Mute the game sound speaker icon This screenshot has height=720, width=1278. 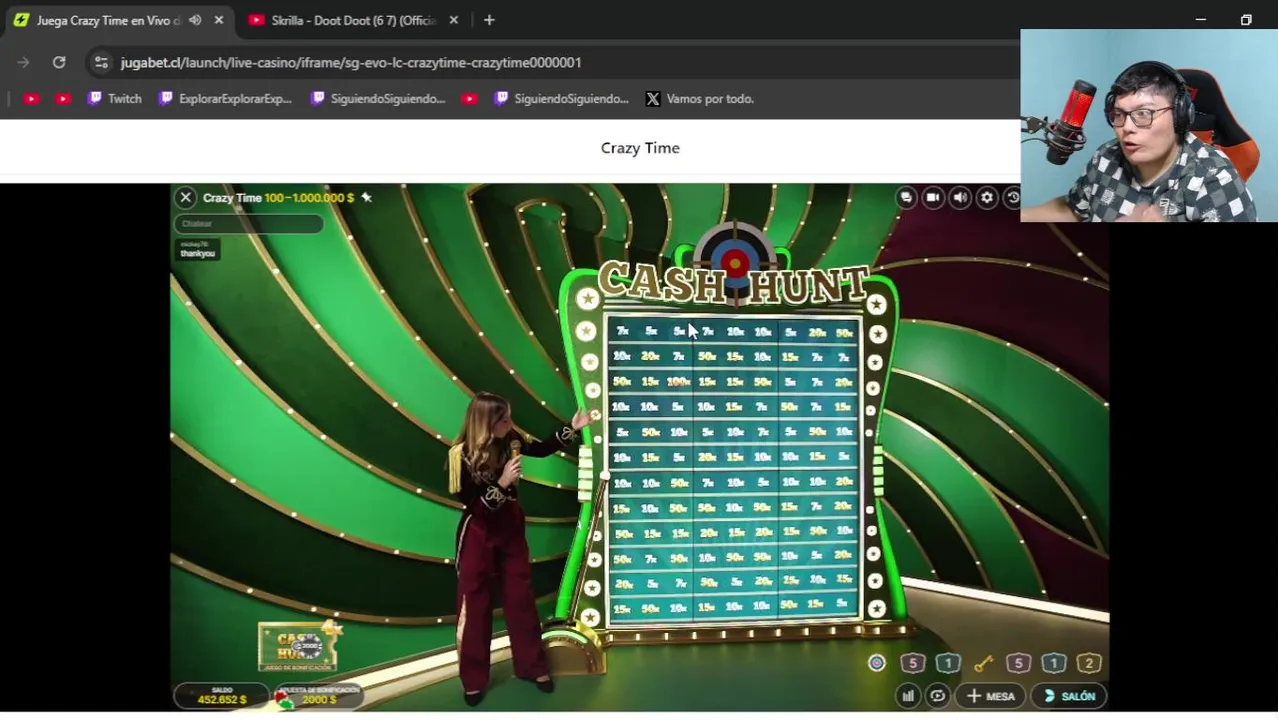click(x=960, y=198)
